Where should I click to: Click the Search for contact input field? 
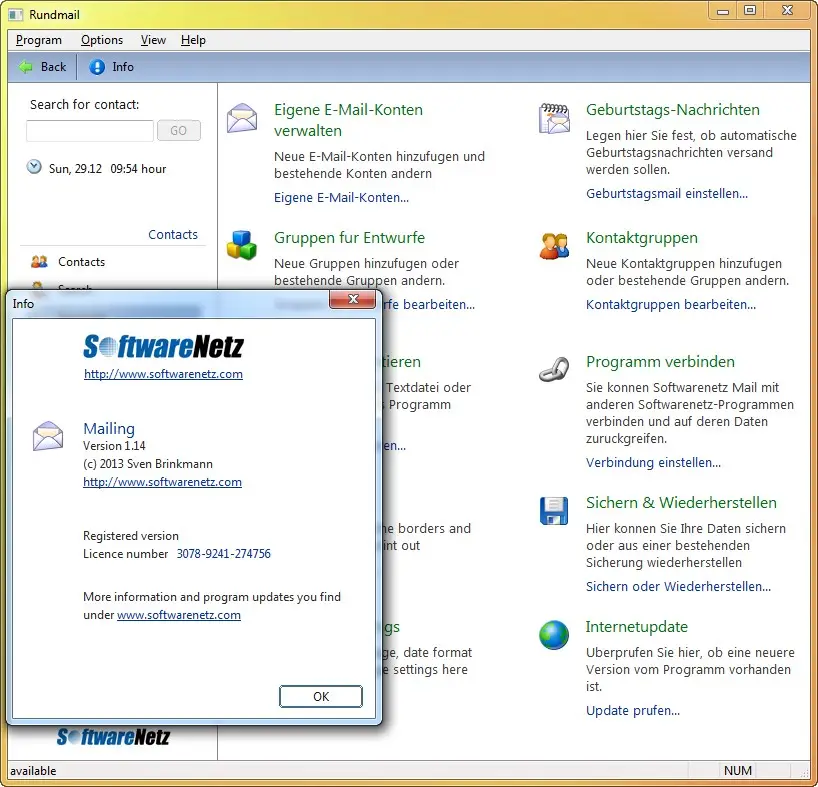(90, 130)
